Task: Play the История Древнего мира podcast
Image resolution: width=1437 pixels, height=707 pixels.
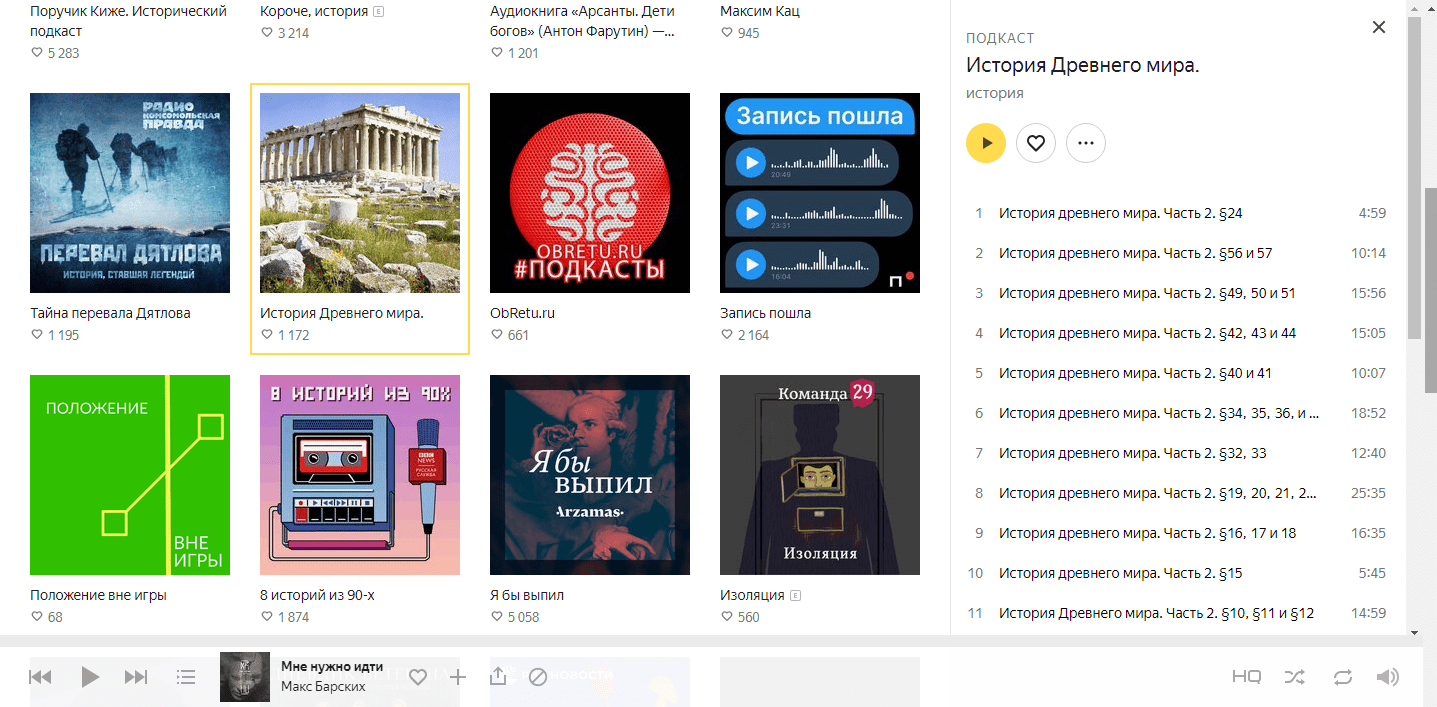Action: click(986, 144)
